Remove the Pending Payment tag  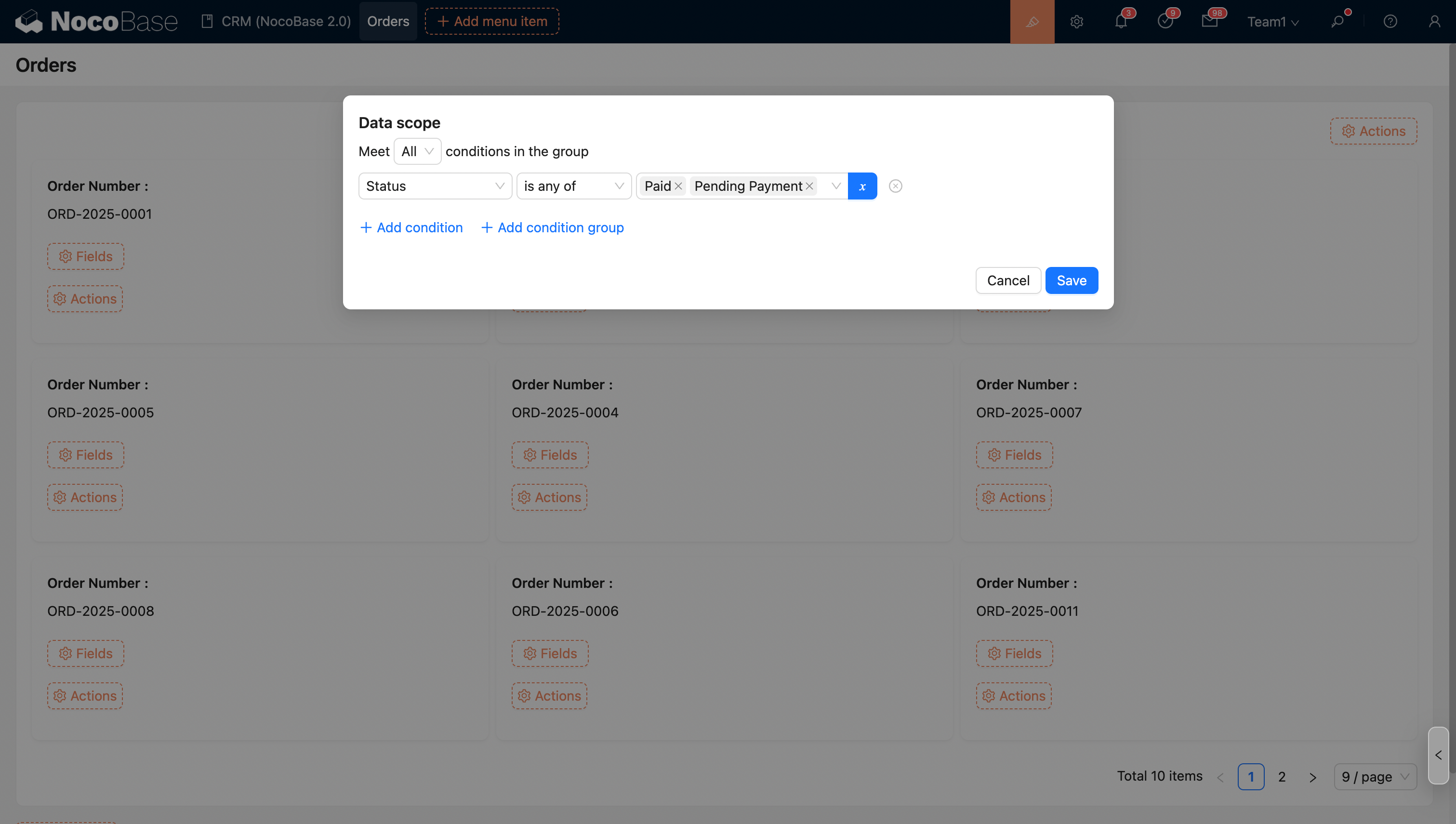(809, 186)
